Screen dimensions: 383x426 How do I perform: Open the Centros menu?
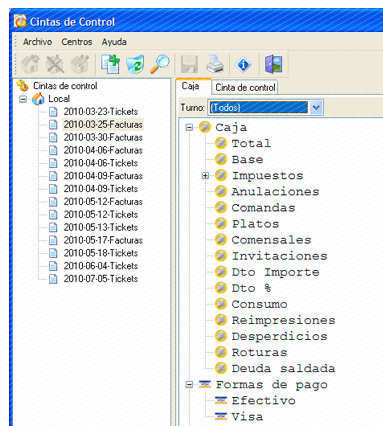point(77,42)
